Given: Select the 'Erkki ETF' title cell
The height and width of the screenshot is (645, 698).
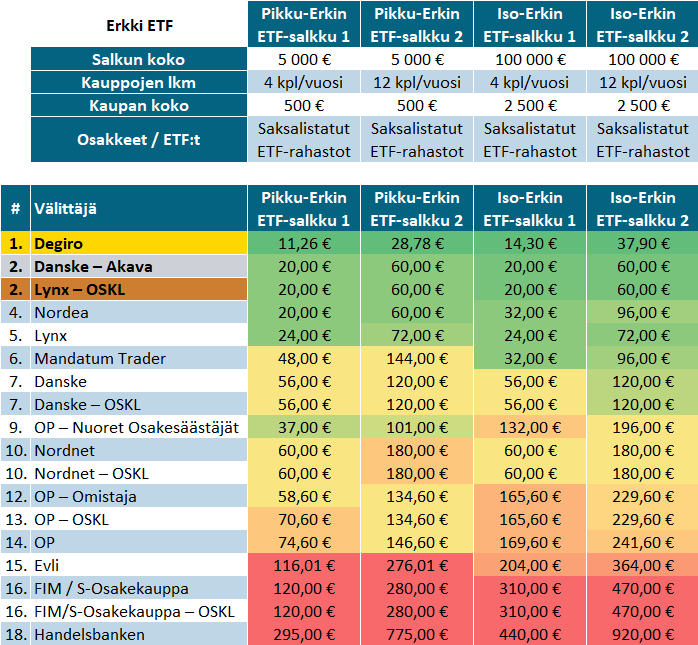Looking at the screenshot, I should (139, 25).
